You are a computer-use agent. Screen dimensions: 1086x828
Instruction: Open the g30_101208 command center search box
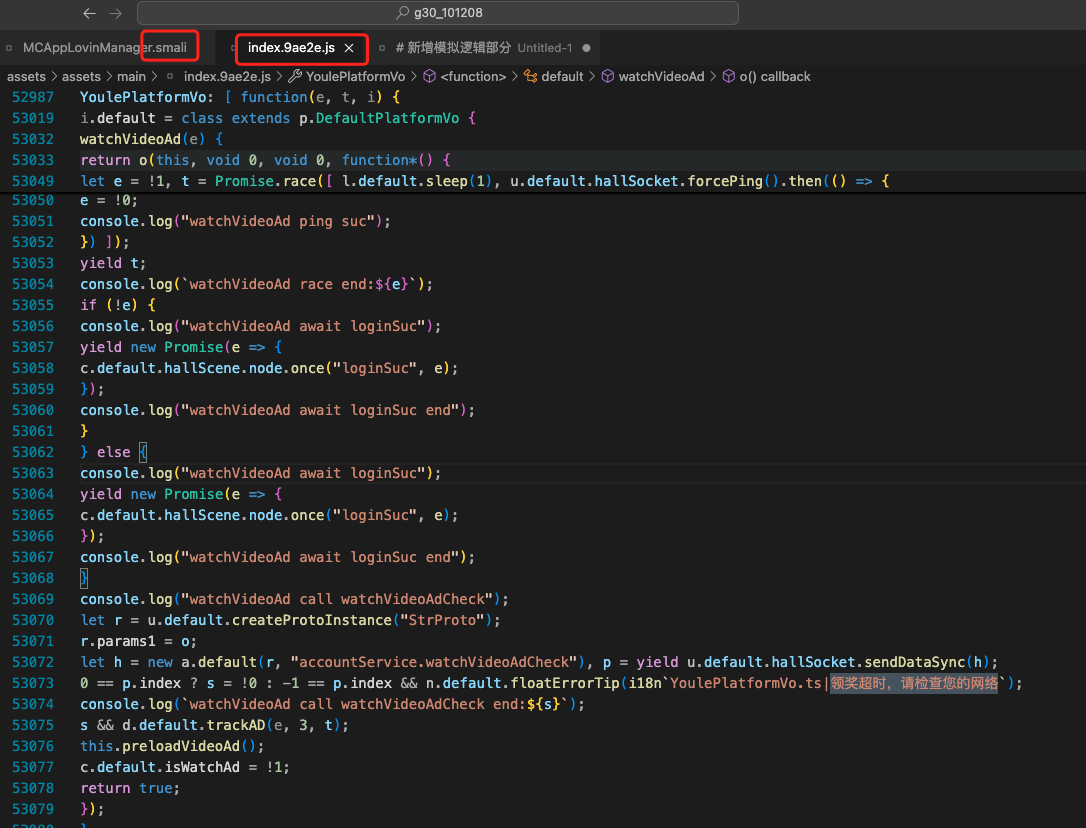pos(438,13)
